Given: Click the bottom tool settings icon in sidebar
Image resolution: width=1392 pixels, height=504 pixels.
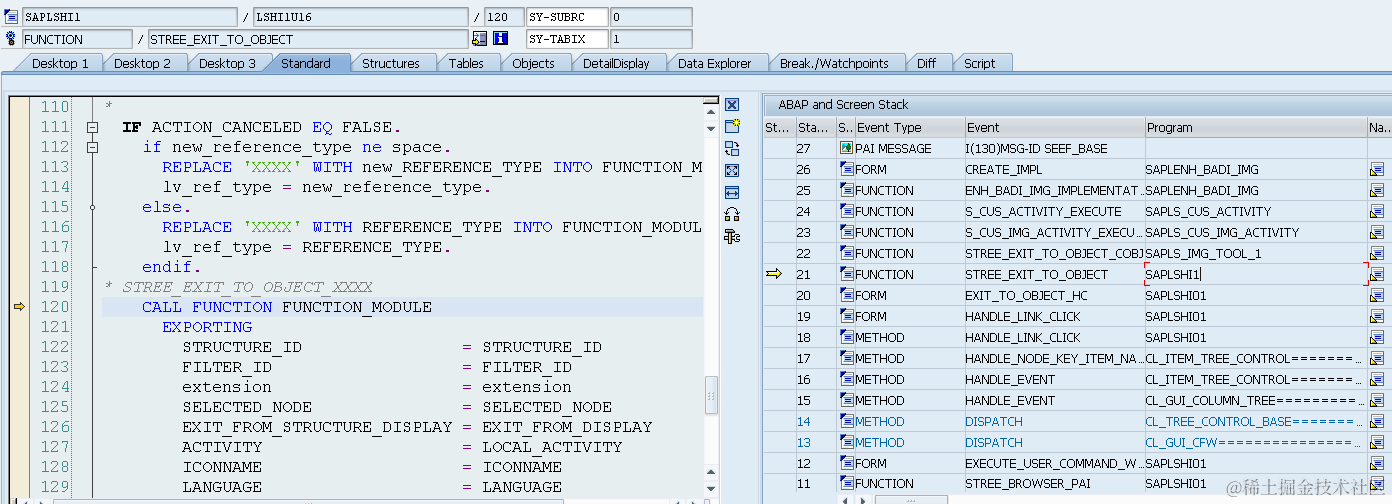Looking at the screenshot, I should pos(732,236).
